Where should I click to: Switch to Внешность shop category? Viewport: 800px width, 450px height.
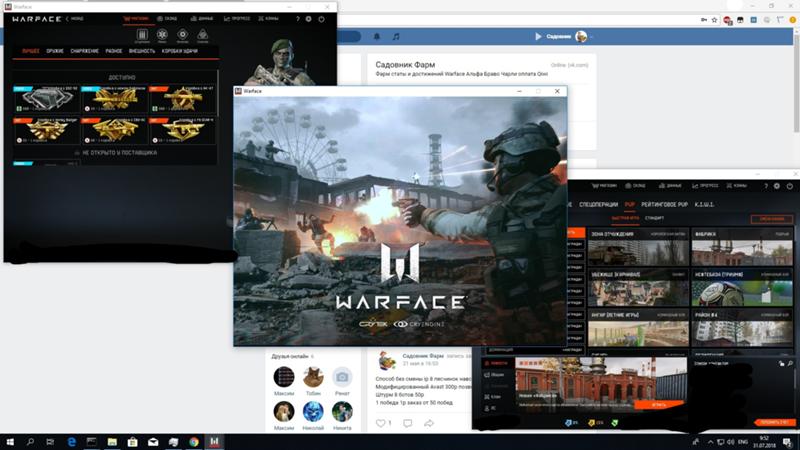click(x=142, y=51)
